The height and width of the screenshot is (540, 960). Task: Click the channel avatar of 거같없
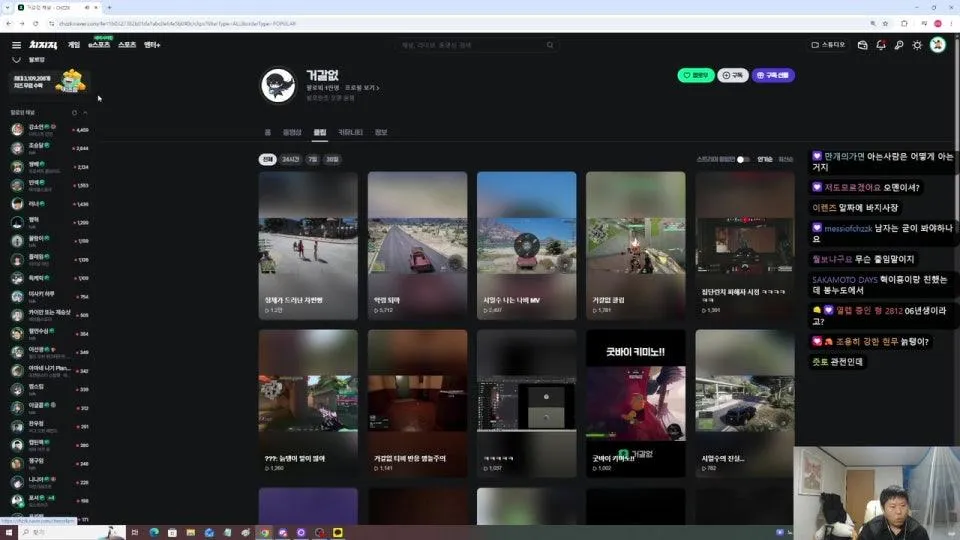coord(279,84)
